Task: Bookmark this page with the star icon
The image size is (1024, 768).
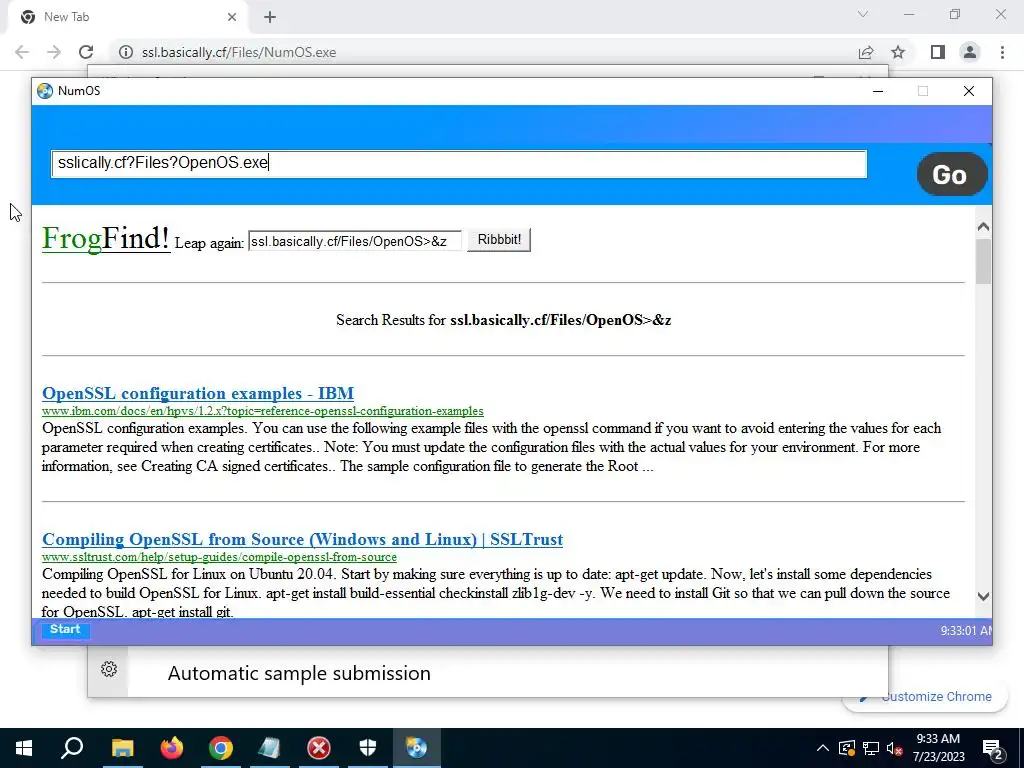Action: 898,52
